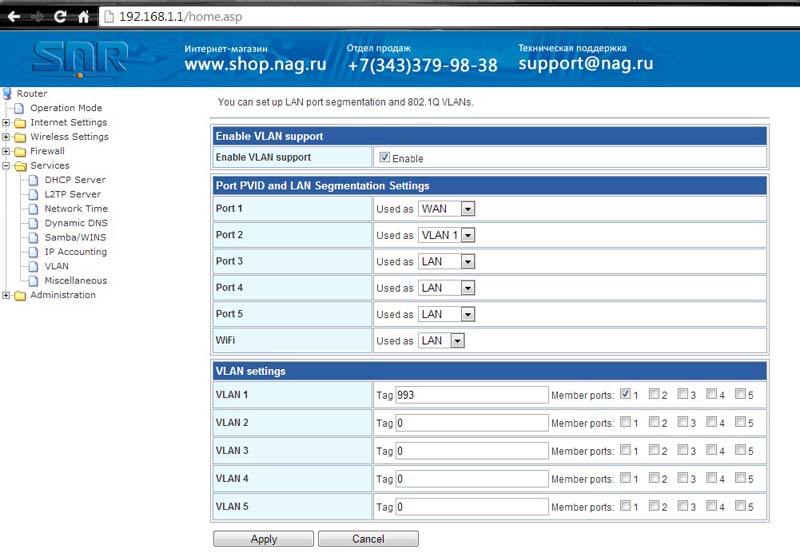This screenshot has width=800, height=557.
Task: Expand the Internet Settings tree node
Action: [x=6, y=123]
